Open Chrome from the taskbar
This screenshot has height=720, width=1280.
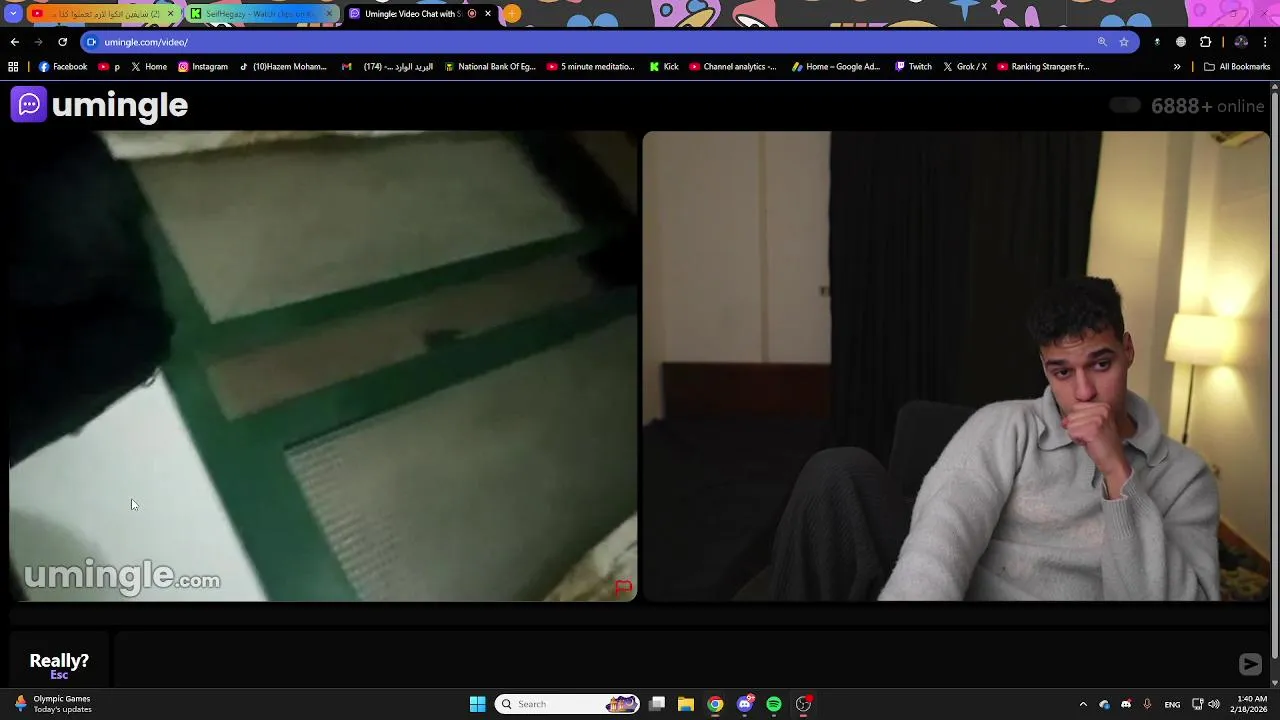point(715,704)
